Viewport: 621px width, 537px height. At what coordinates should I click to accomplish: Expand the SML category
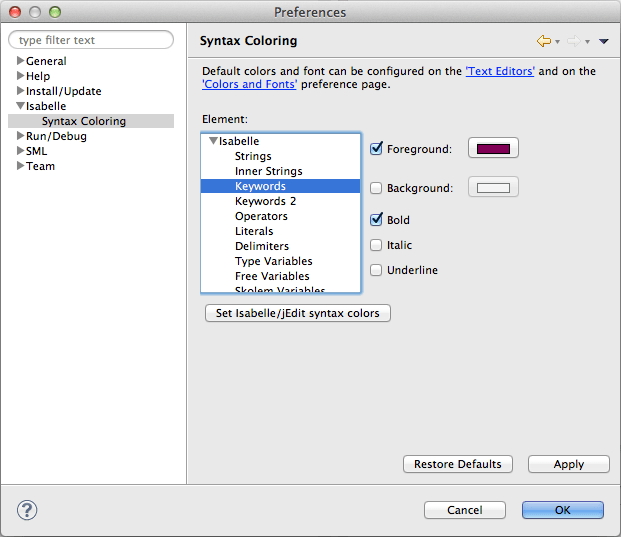pos(20,151)
